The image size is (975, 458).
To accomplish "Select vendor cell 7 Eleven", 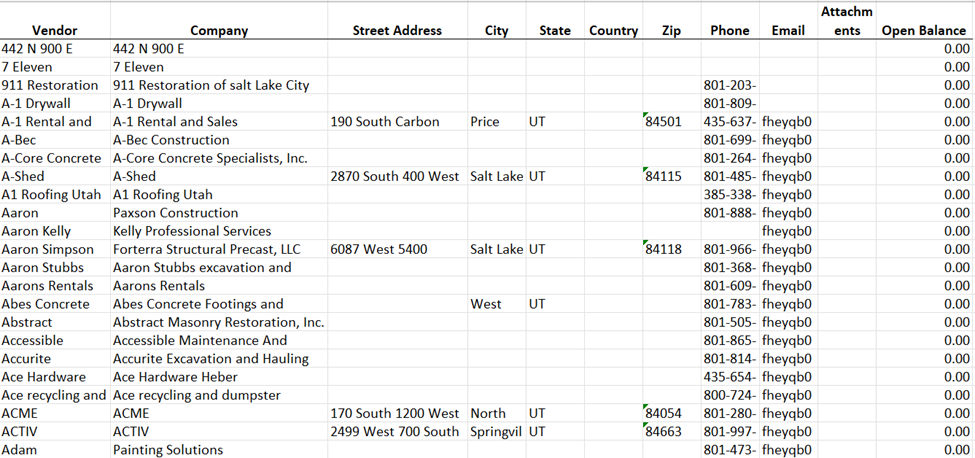I will [x=55, y=67].
